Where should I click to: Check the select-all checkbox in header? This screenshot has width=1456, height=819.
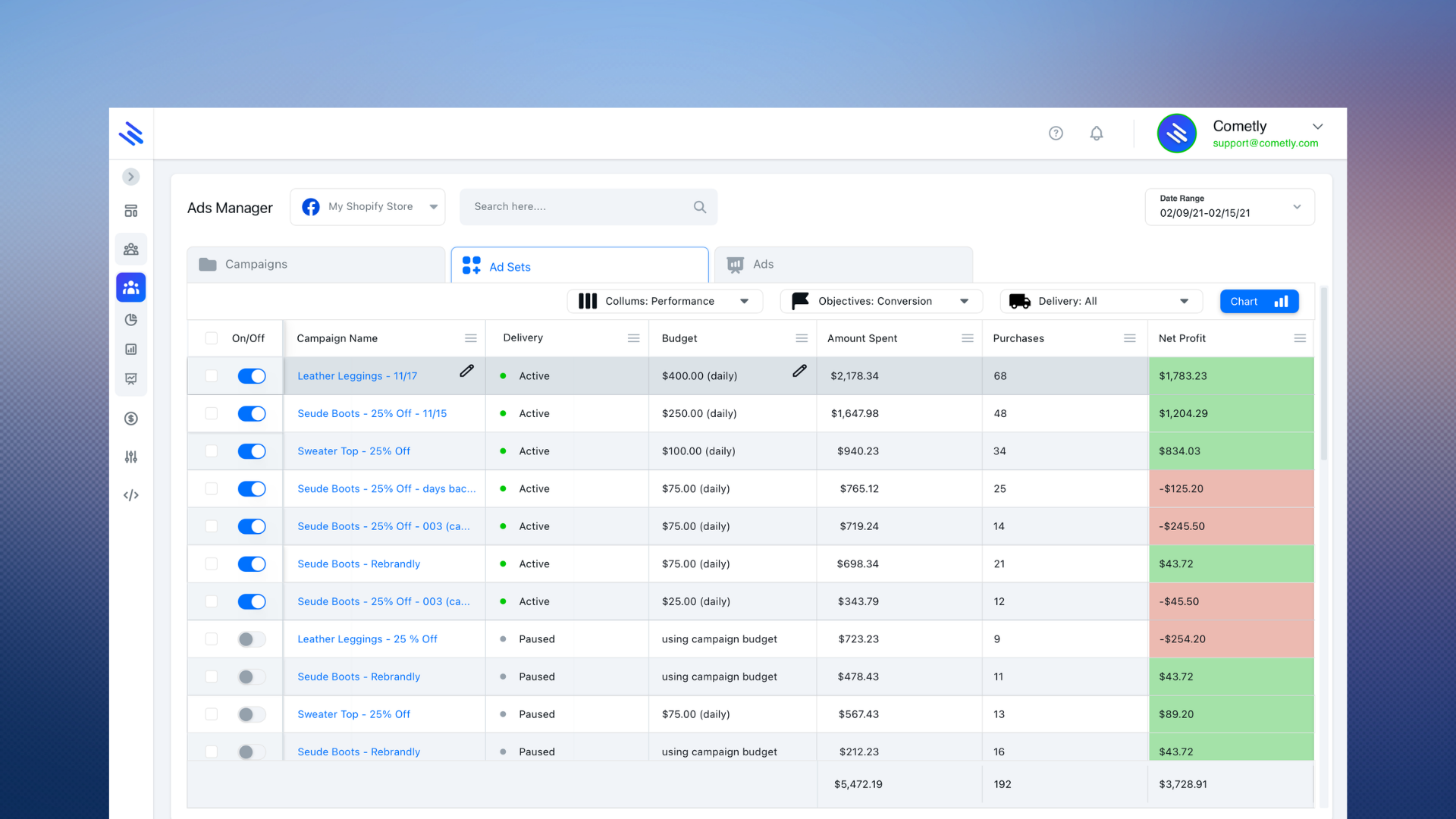pos(212,338)
